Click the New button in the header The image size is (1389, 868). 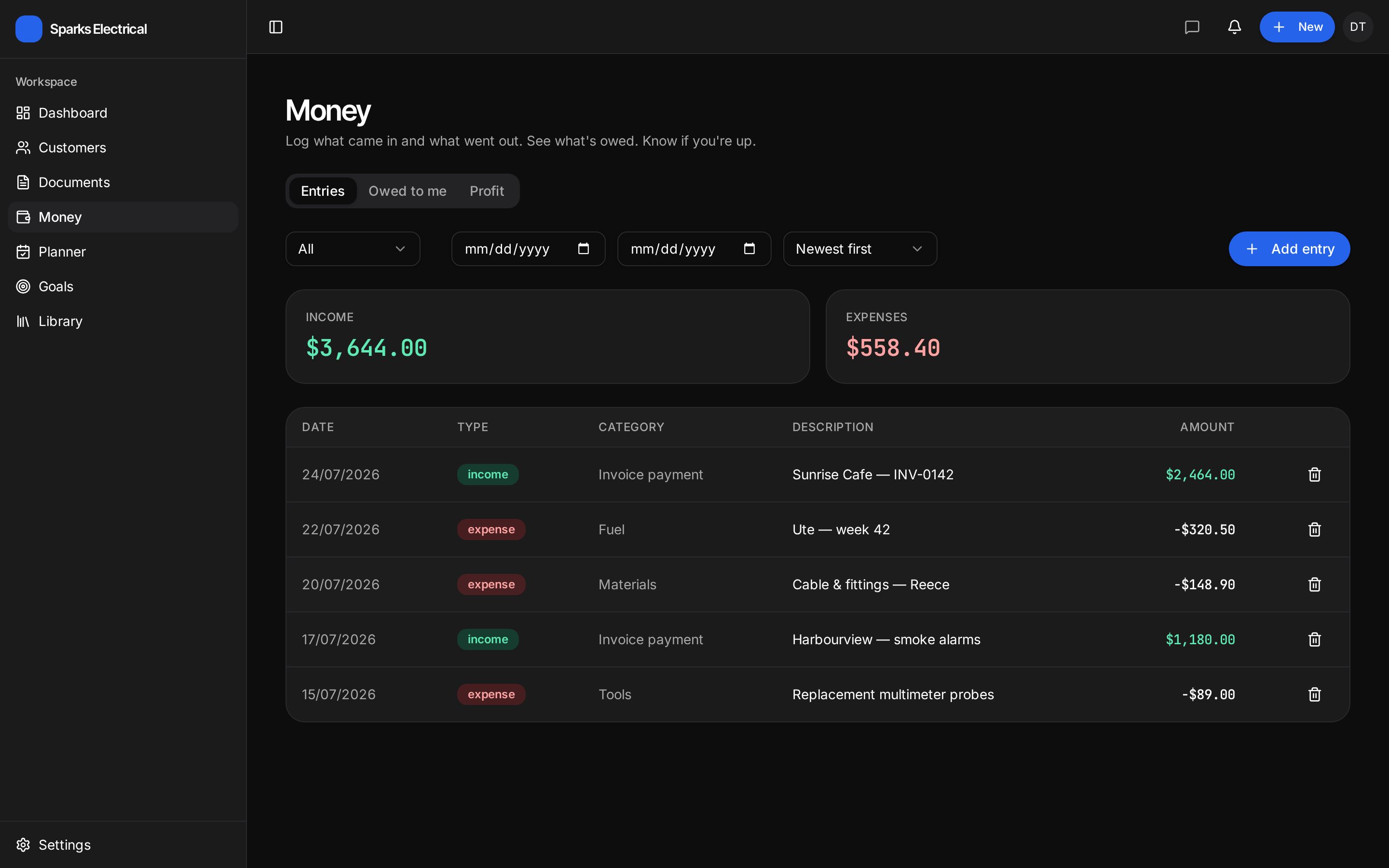(1296, 27)
